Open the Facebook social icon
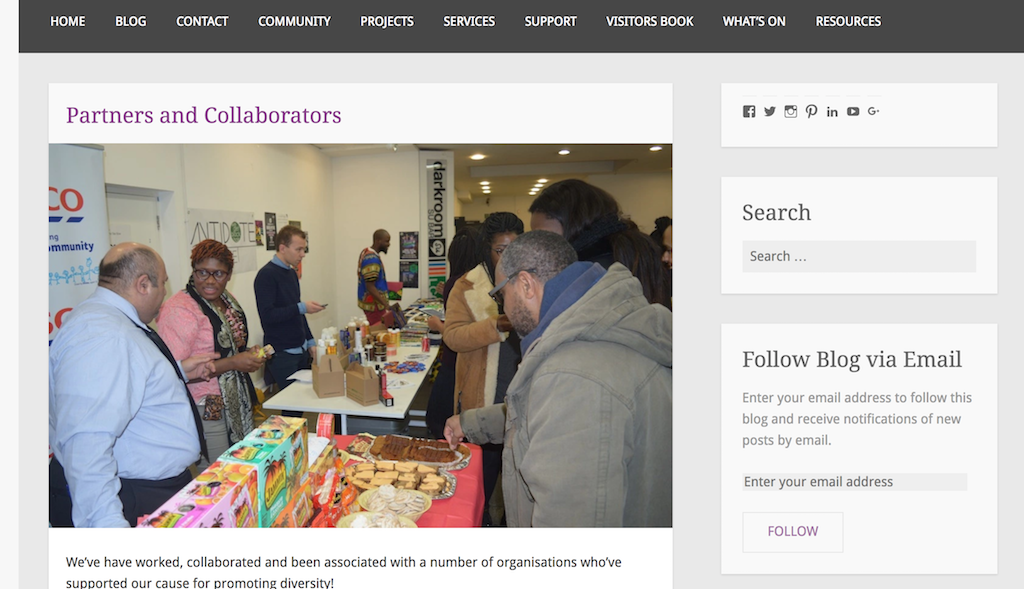The width and height of the screenshot is (1024, 589). click(749, 112)
